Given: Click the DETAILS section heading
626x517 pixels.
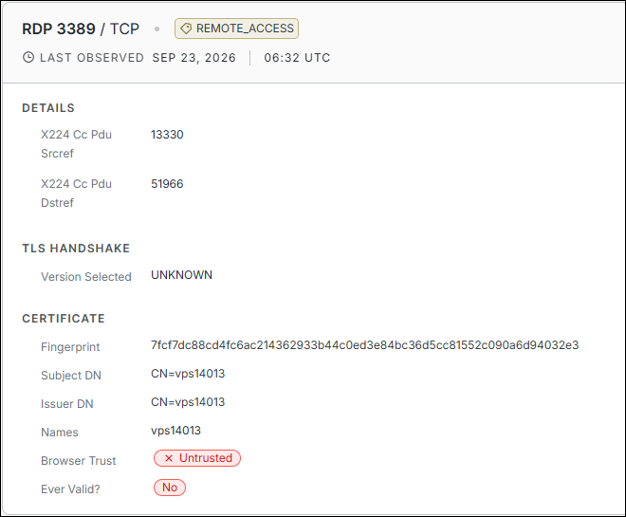Looking at the screenshot, I should click(x=48, y=108).
